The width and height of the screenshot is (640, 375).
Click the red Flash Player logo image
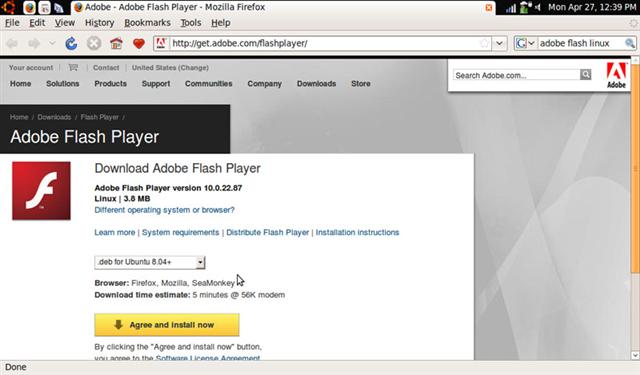tap(41, 191)
